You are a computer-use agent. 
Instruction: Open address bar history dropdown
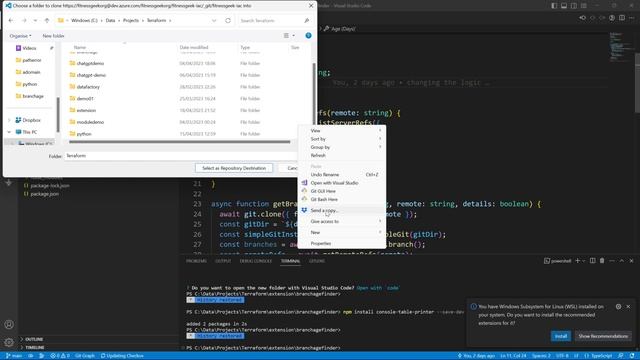coord(214,20)
